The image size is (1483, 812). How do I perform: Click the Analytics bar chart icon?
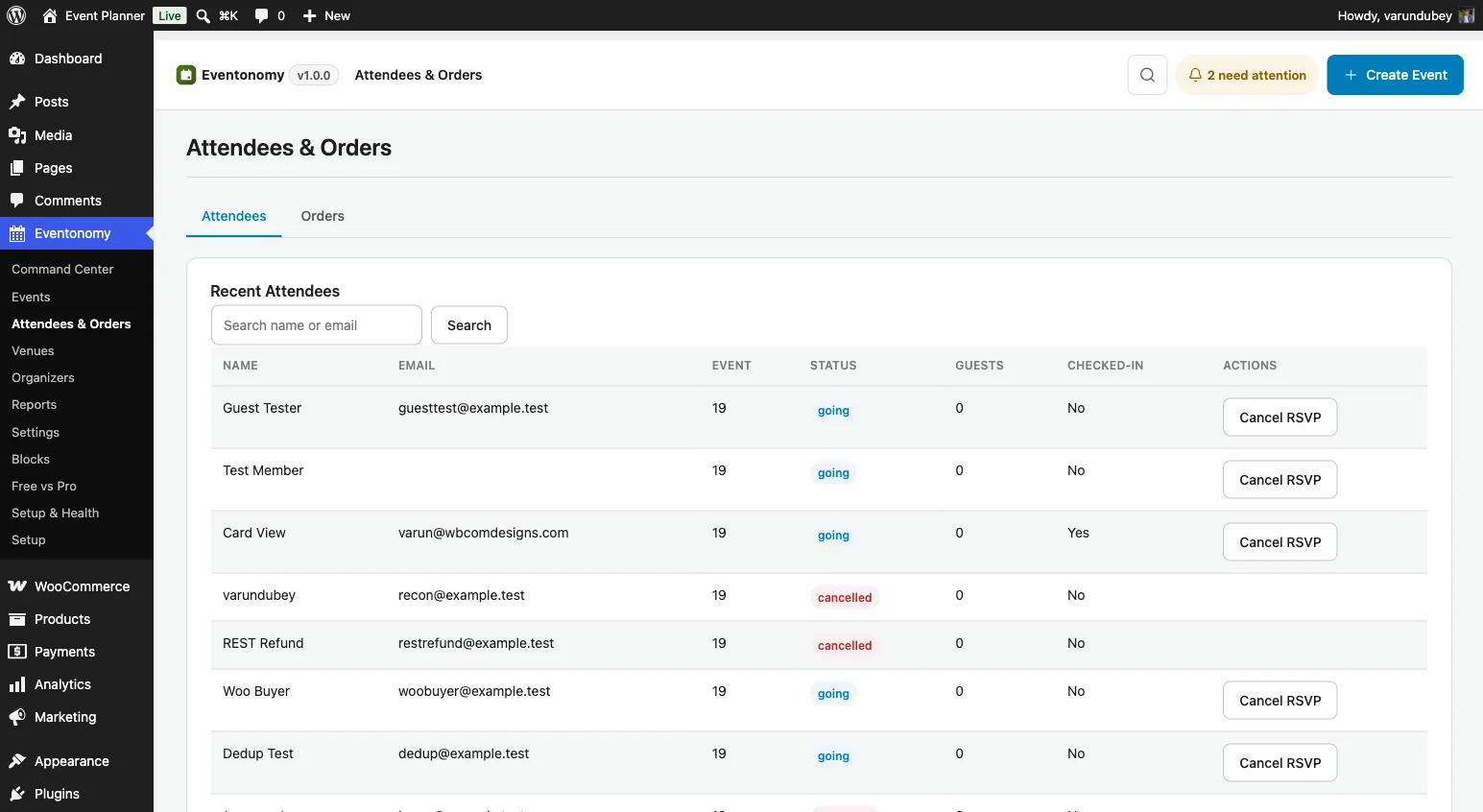17,684
